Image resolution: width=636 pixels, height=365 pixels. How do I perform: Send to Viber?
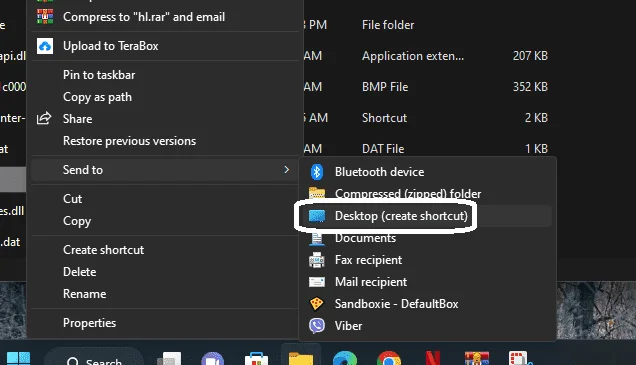(428, 326)
